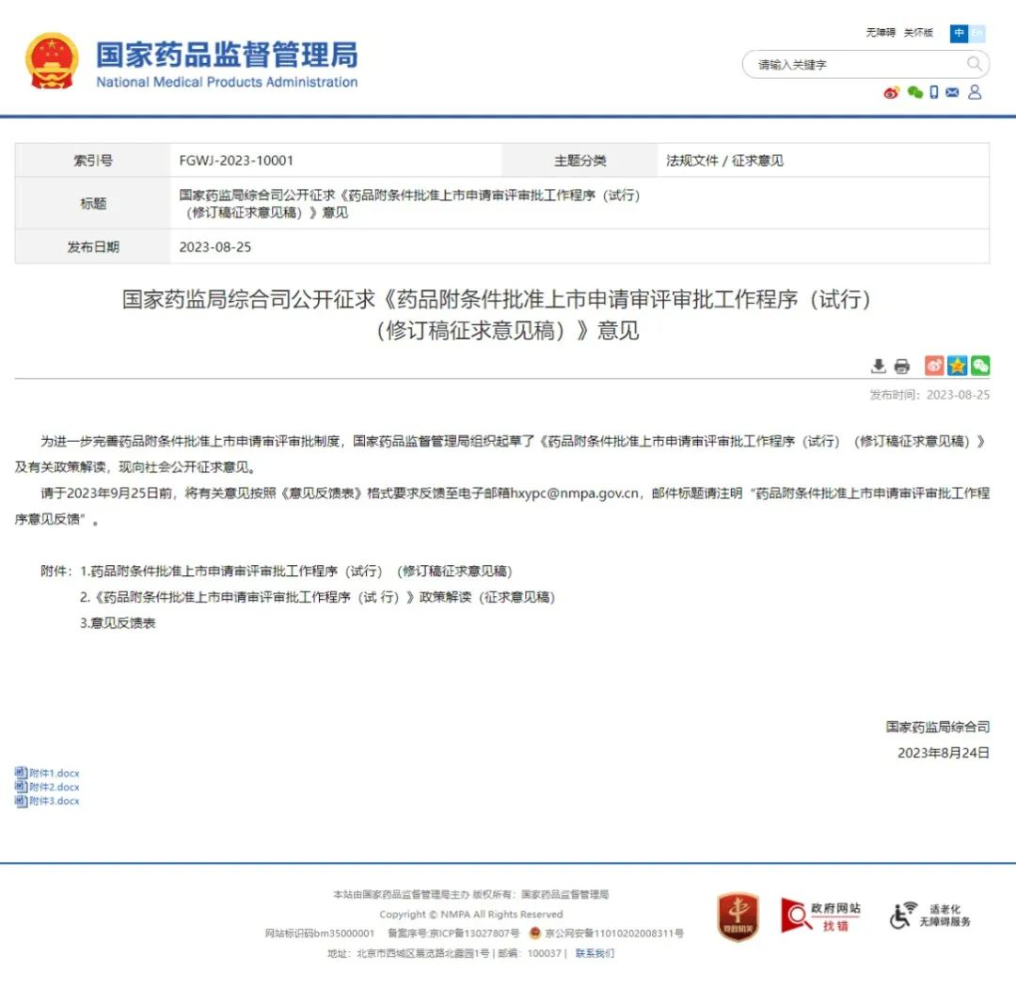Click the national emblem logo in the header

53,61
